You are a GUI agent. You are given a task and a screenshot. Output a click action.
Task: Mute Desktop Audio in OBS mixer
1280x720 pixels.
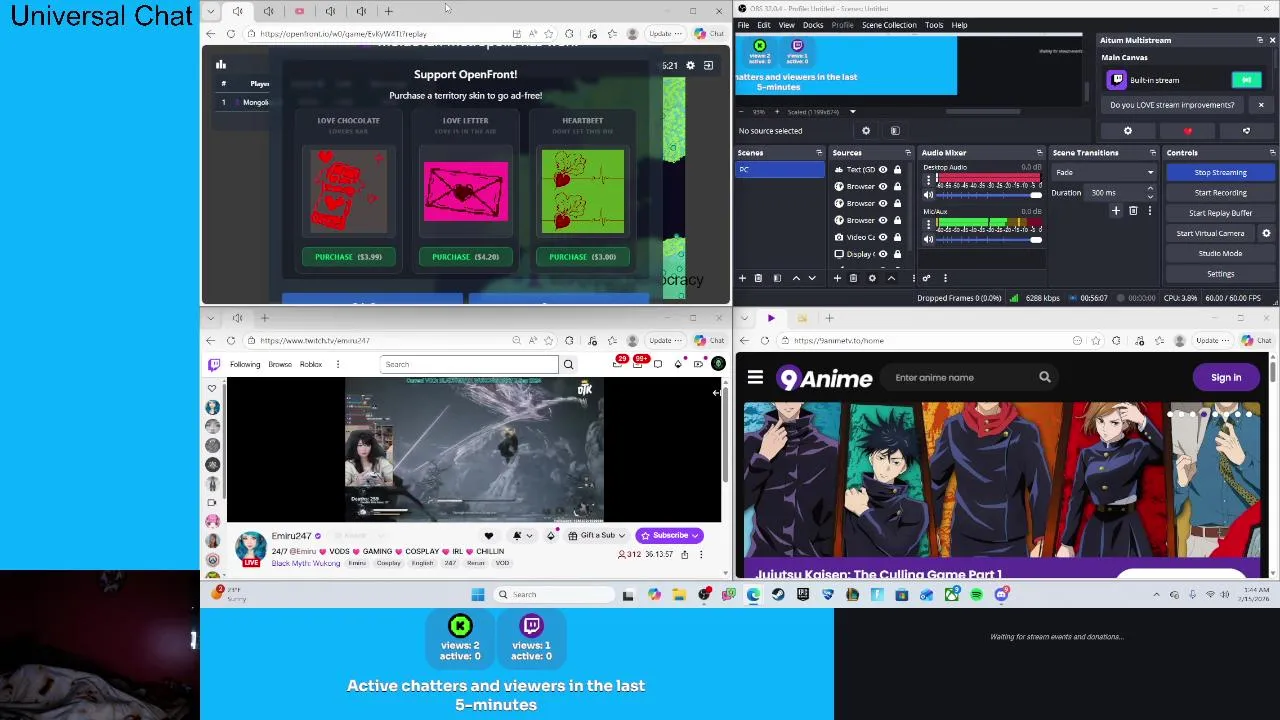[x=928, y=194]
